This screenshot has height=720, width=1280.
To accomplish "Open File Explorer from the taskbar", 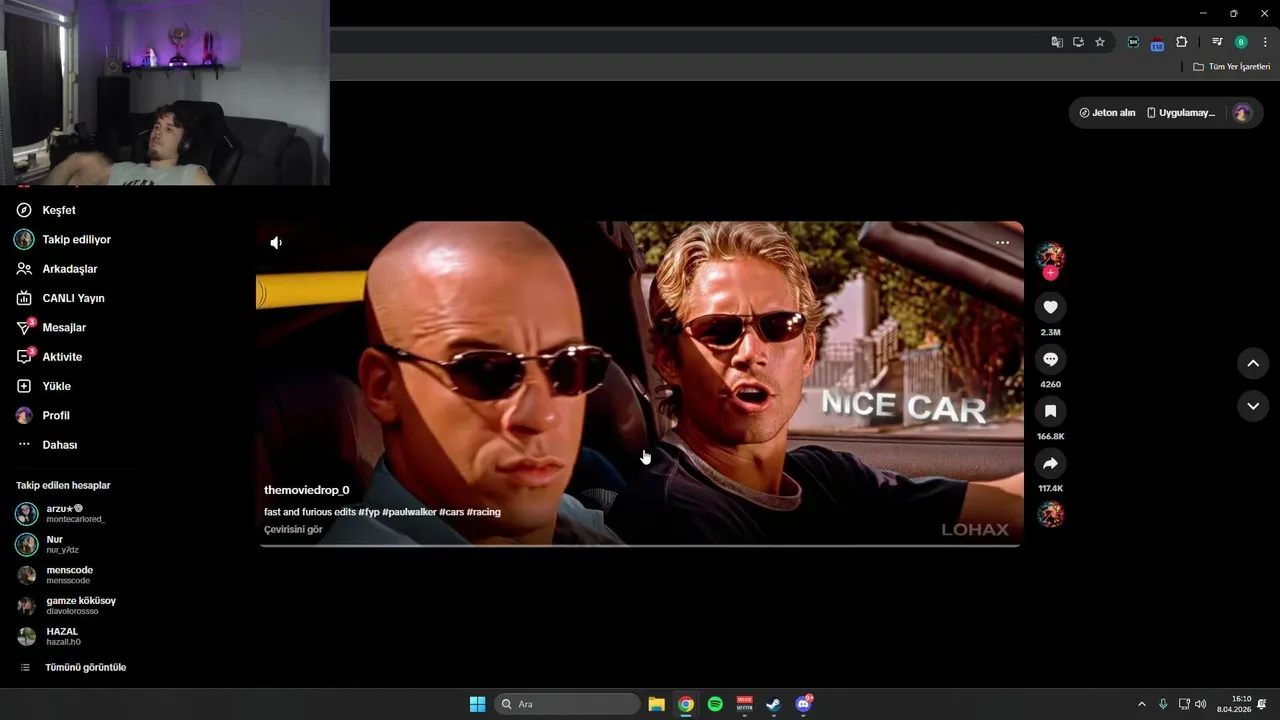I will pyautogui.click(x=656, y=704).
